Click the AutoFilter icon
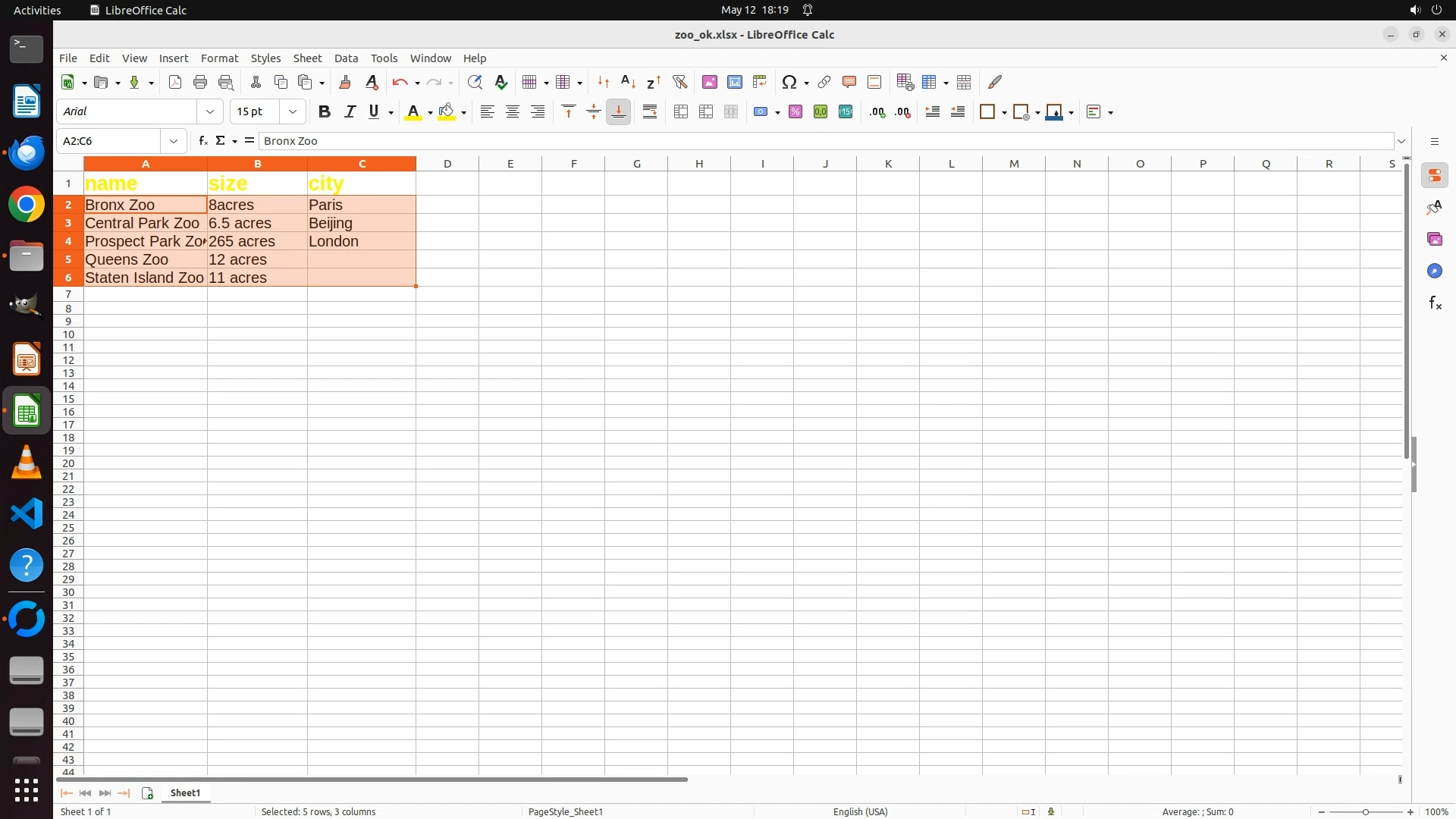1456x819 pixels. coord(679,82)
